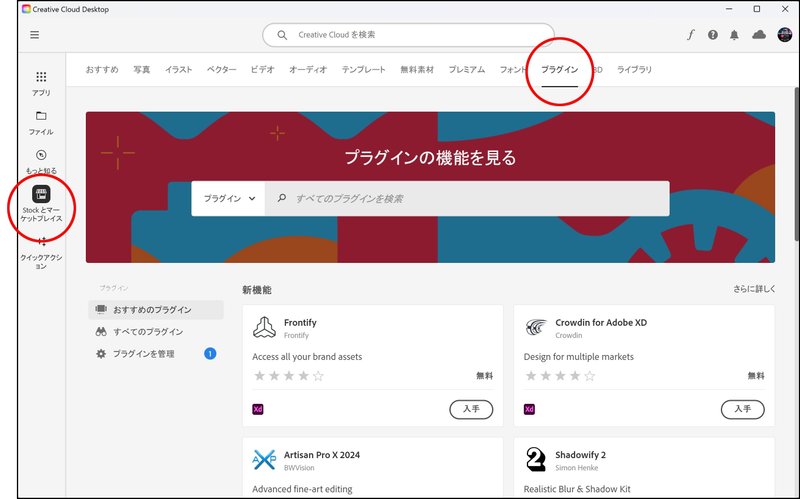Click the Artisan Pro X 2024 logo
The width and height of the screenshot is (800, 499).
pos(264,460)
